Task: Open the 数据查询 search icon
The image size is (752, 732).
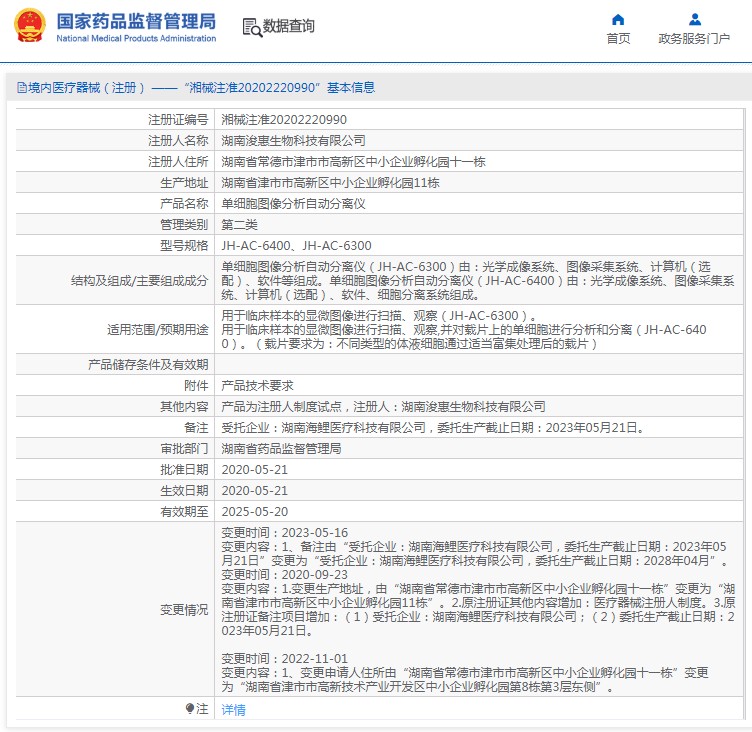Action: pos(252,27)
